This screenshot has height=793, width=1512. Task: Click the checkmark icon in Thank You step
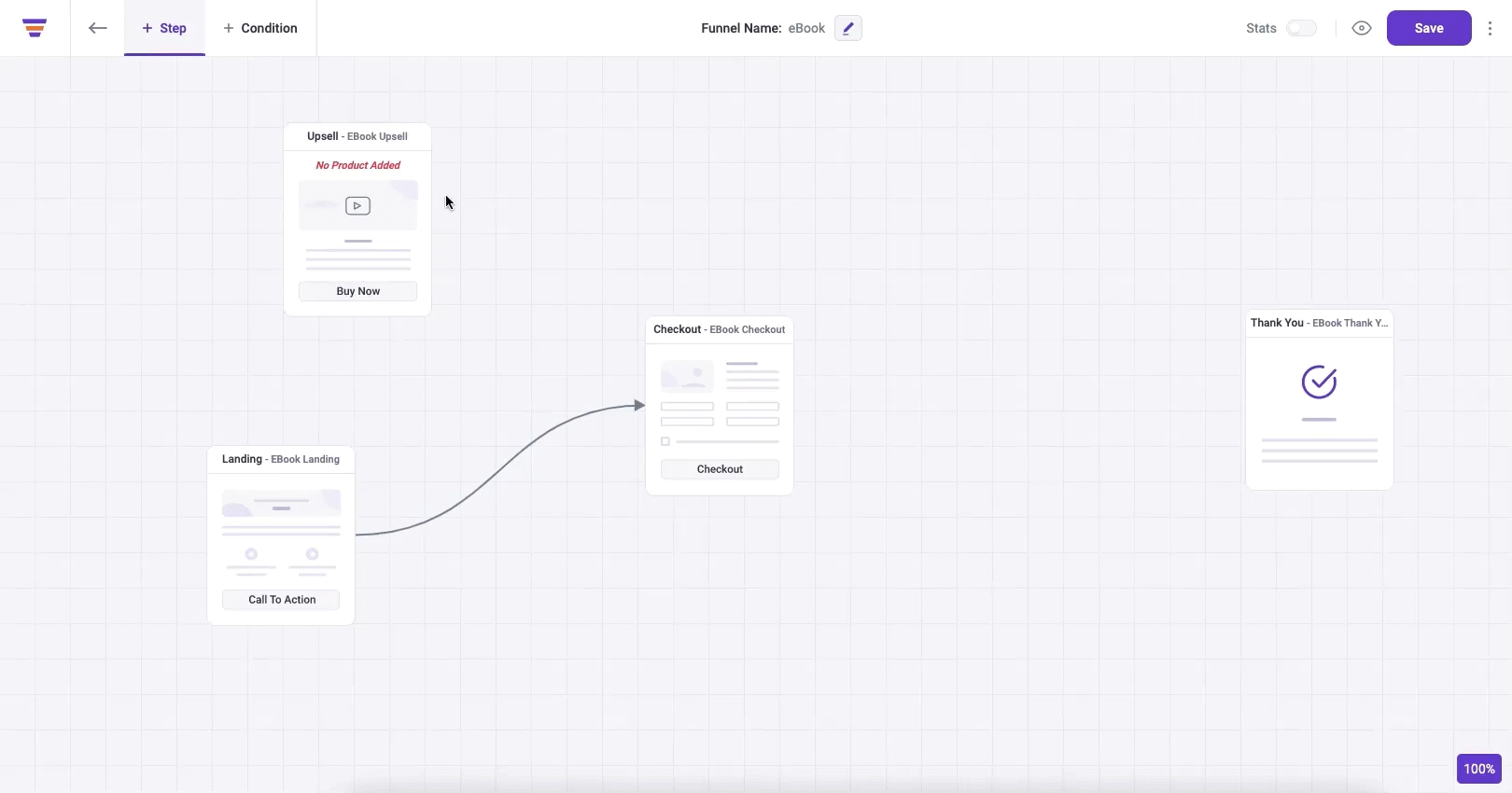point(1319,382)
